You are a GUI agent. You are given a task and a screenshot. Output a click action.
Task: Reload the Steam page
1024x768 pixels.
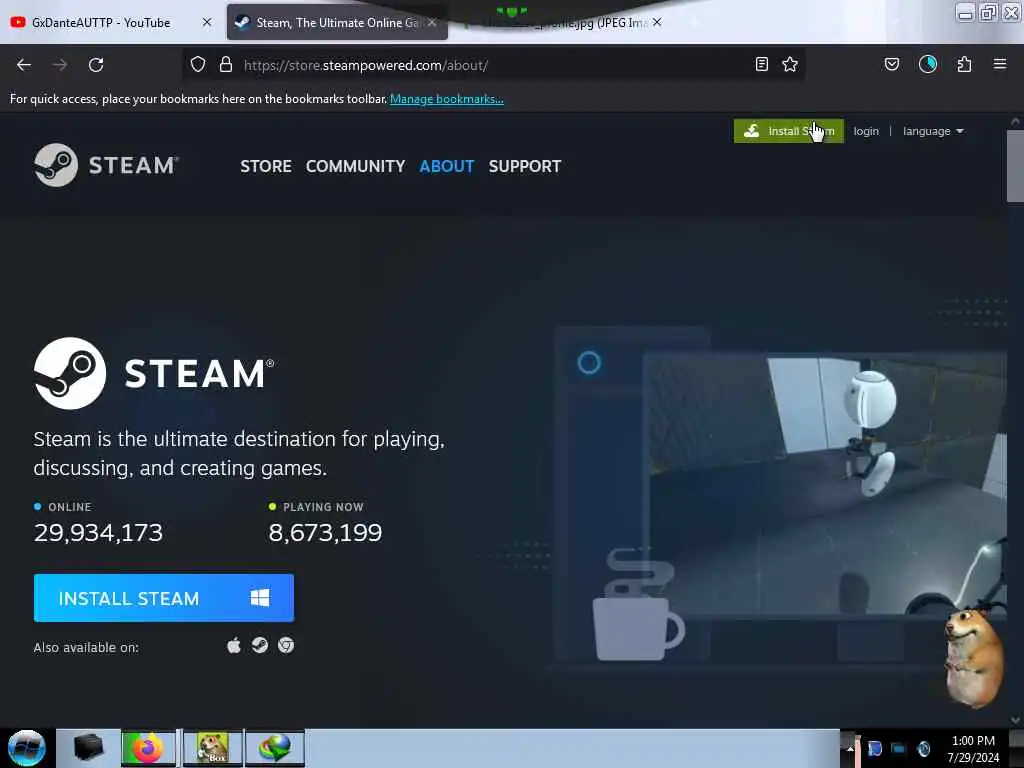tap(96, 65)
